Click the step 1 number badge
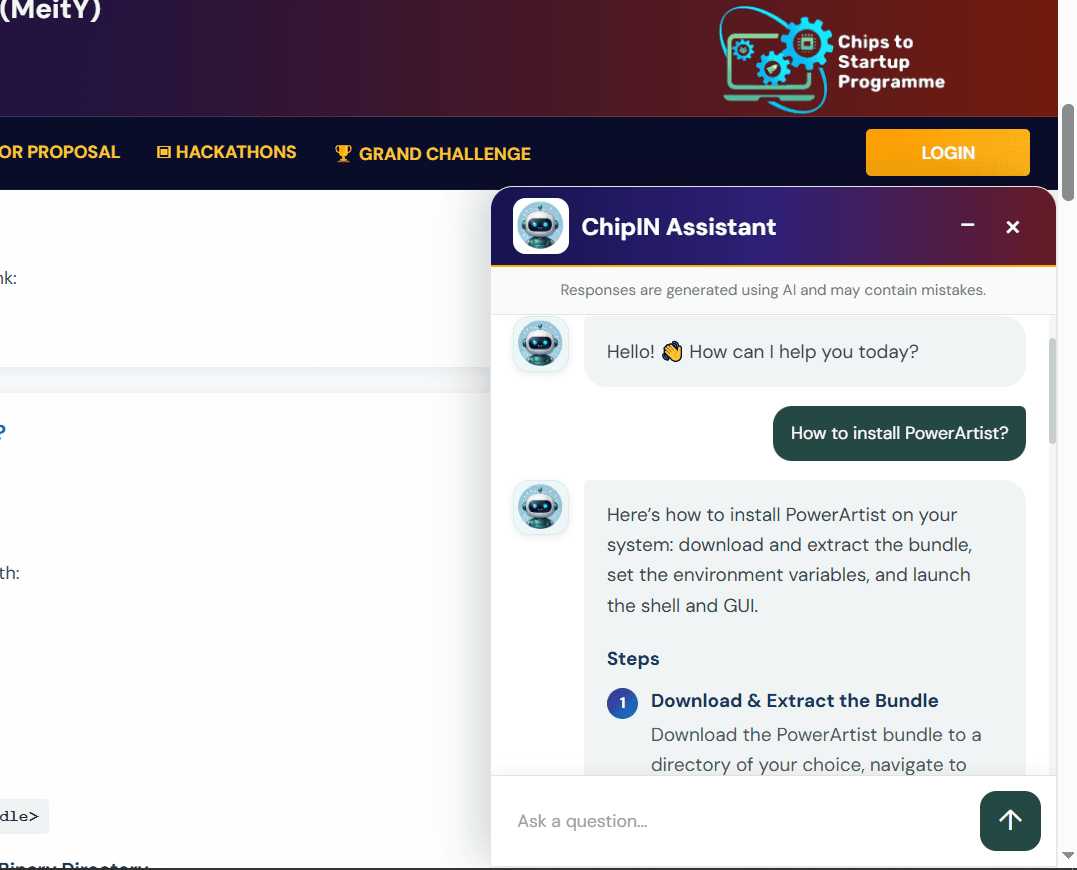 pos(622,703)
